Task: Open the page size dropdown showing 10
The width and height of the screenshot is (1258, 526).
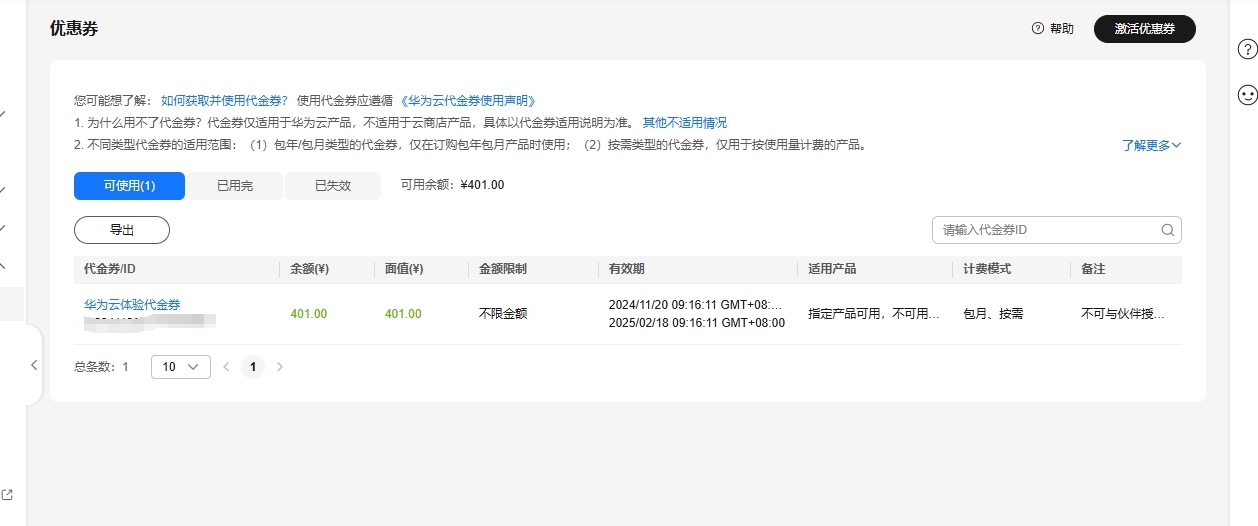Action: (x=181, y=367)
